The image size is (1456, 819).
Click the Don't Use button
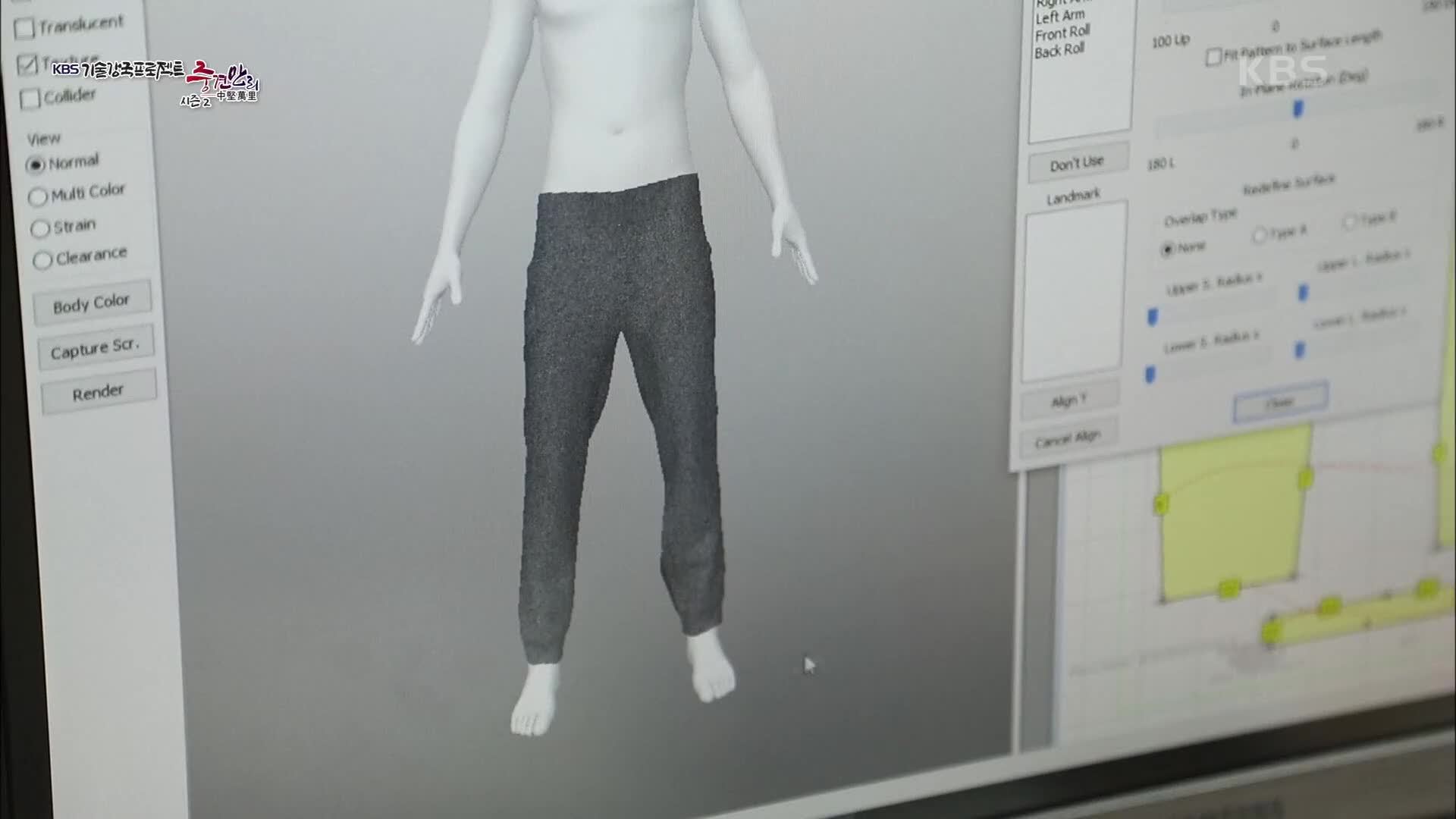click(x=1077, y=163)
